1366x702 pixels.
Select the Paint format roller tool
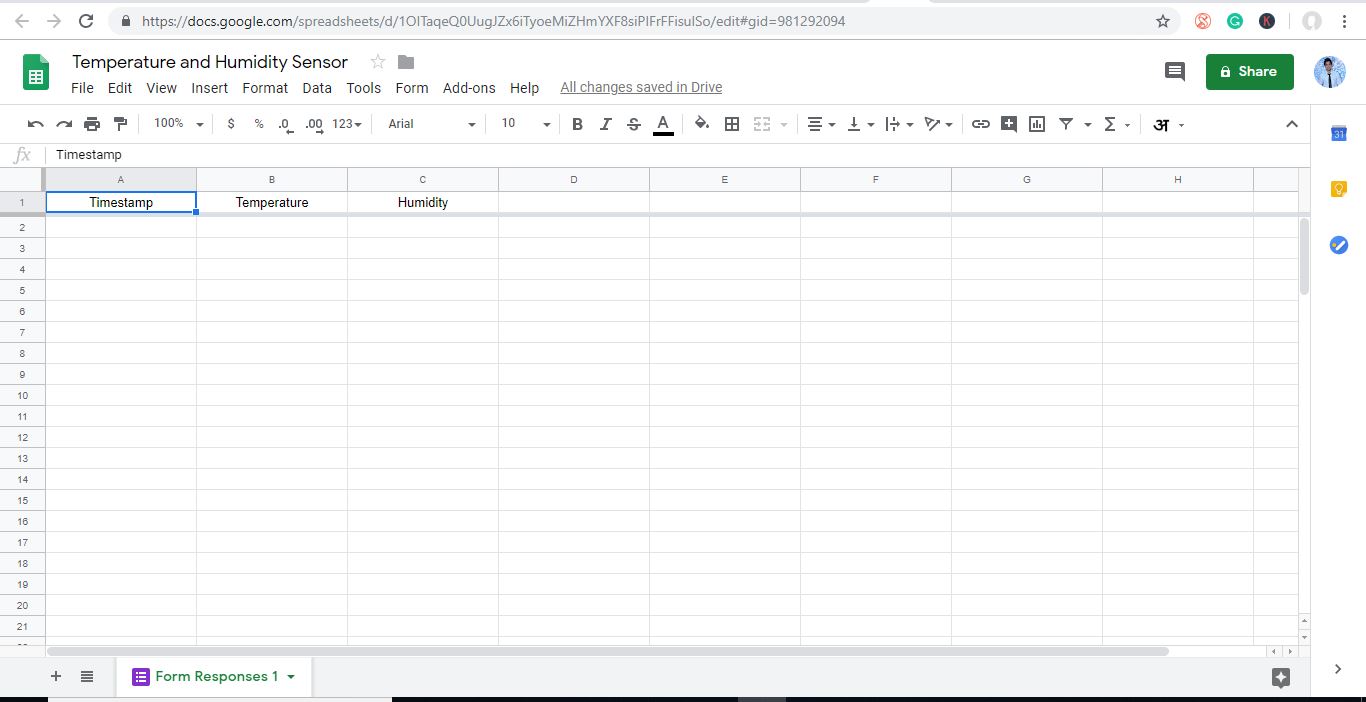[x=121, y=124]
